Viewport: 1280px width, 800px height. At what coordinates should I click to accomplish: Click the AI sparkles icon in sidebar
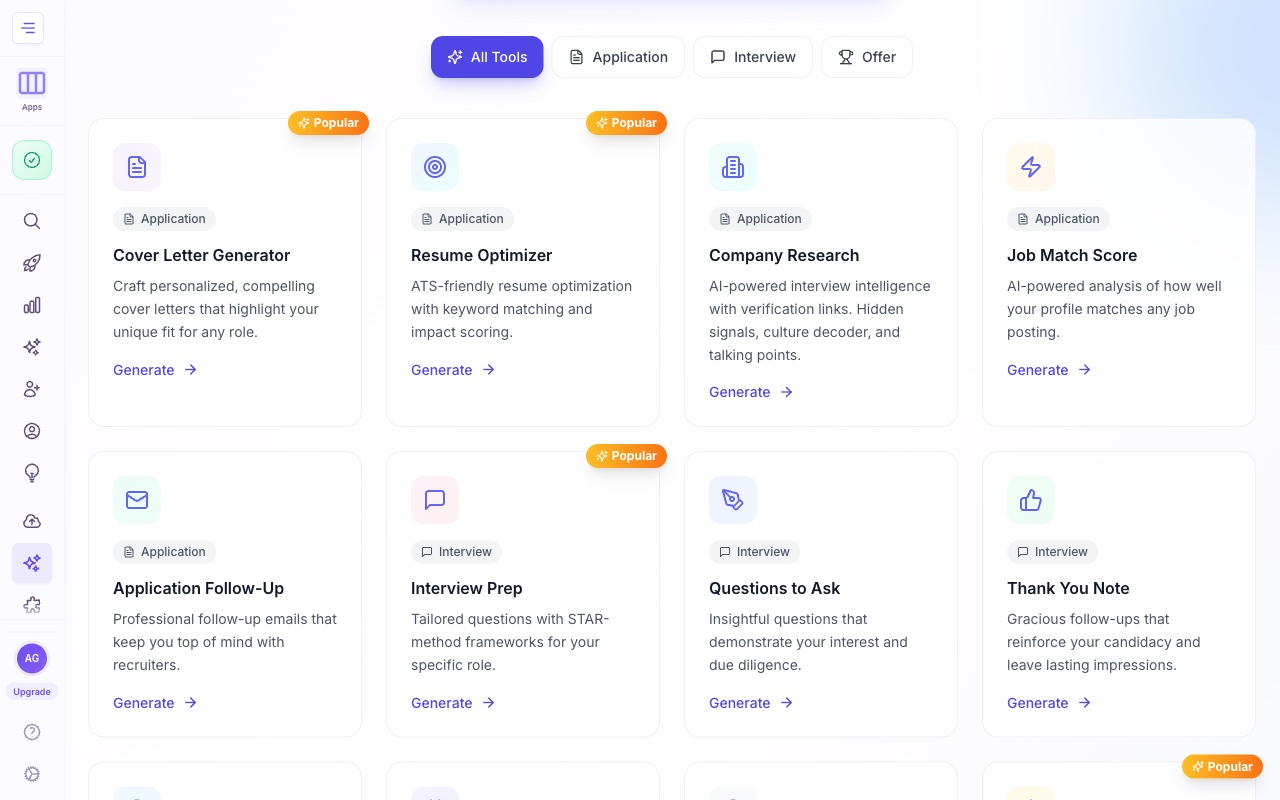tap(32, 347)
